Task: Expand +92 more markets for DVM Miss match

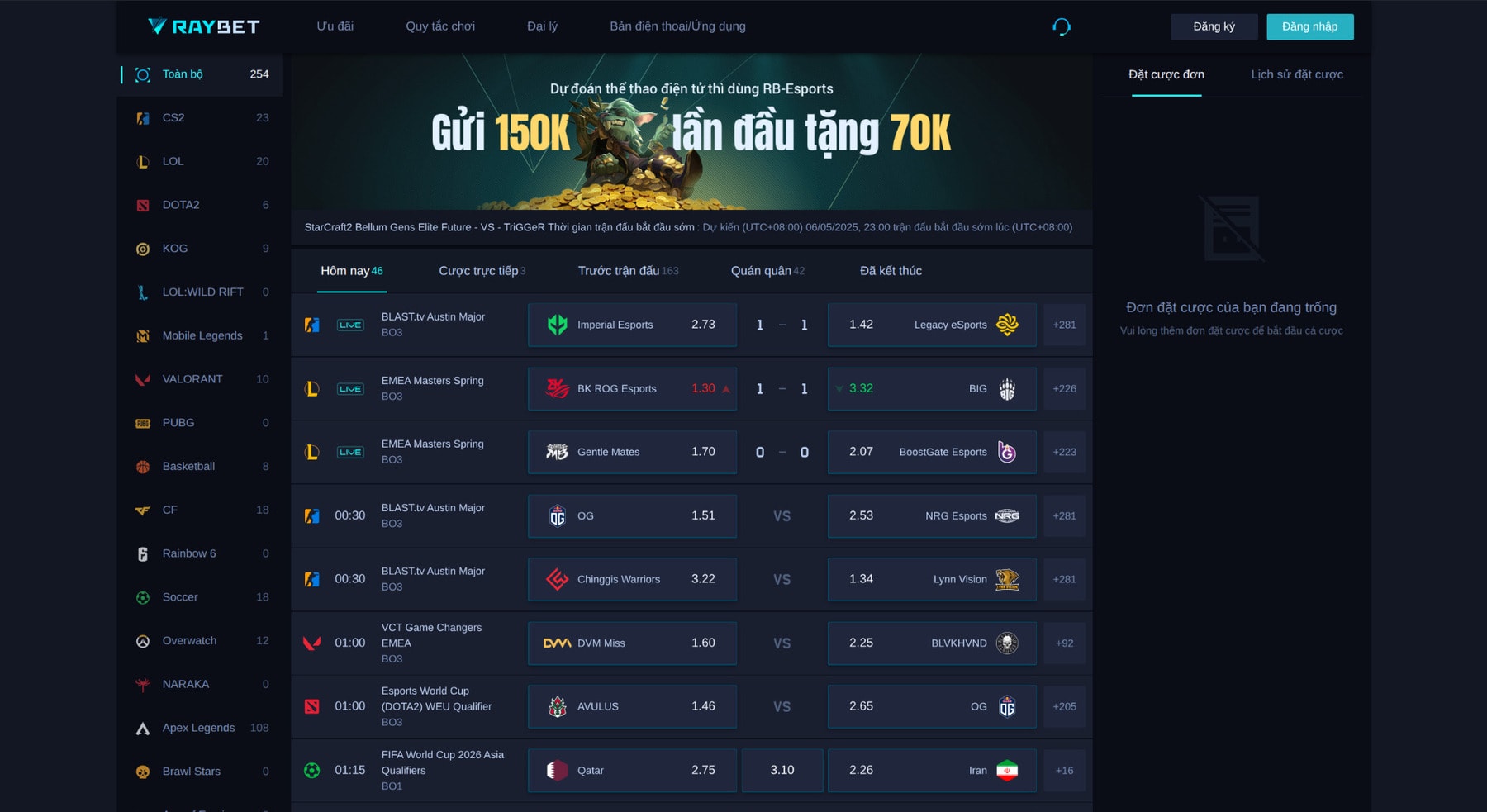Action: (1064, 643)
